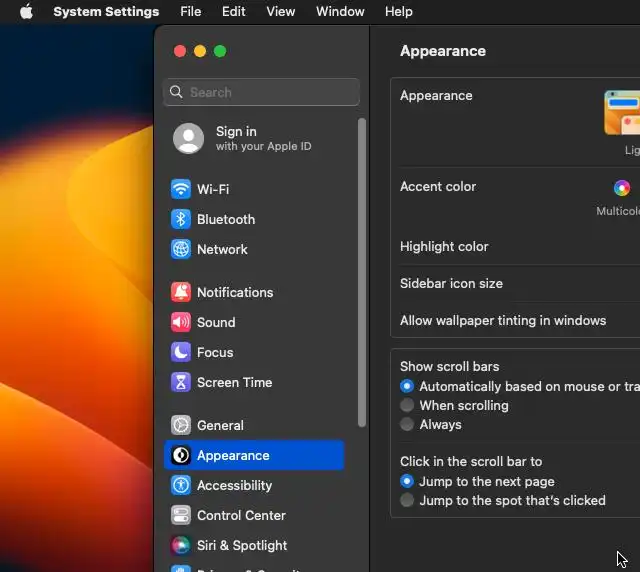The height and width of the screenshot is (572, 640).
Task: Select 'Jump to the next page' option
Action: tap(407, 481)
